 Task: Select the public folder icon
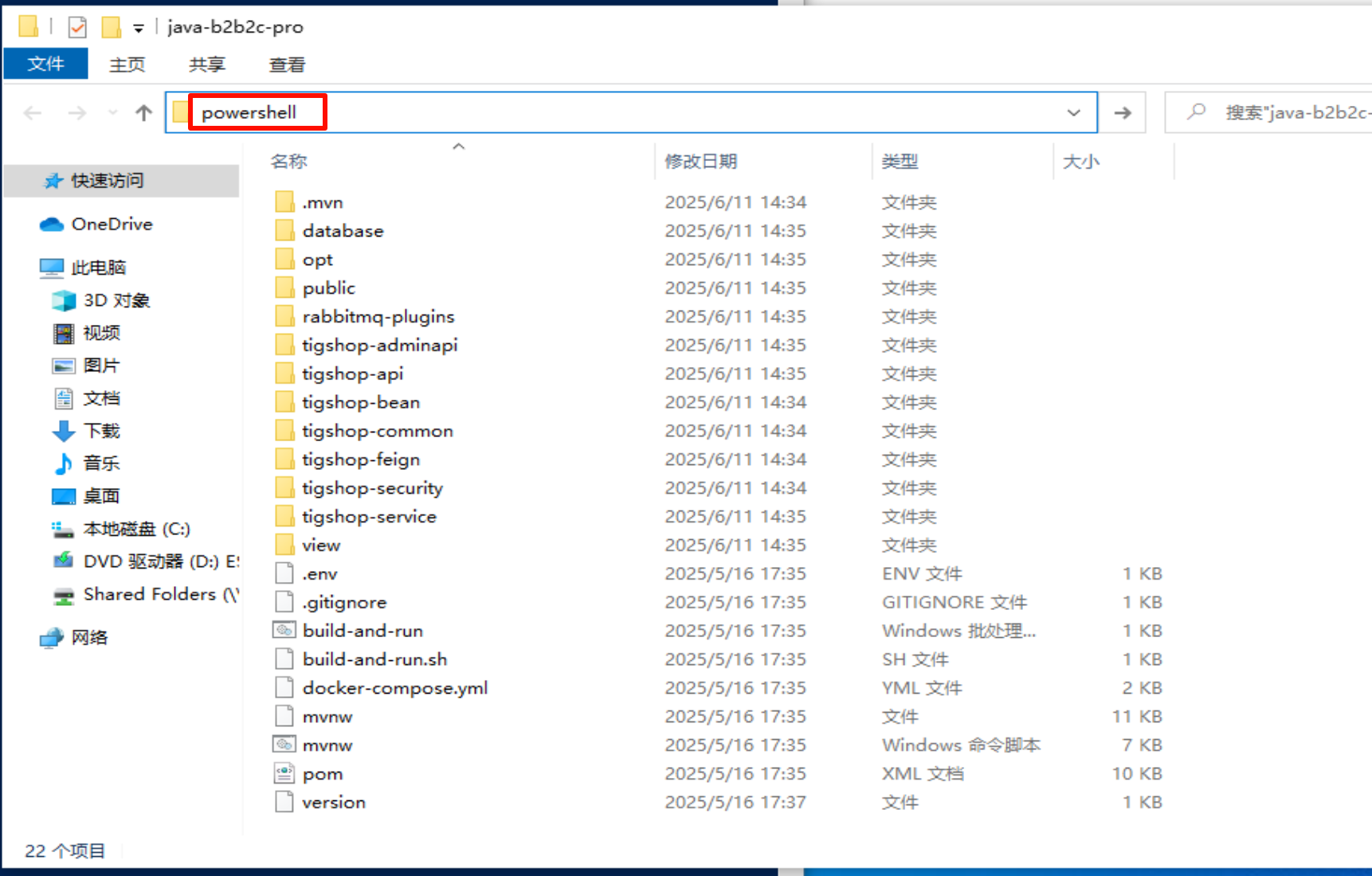(284, 288)
